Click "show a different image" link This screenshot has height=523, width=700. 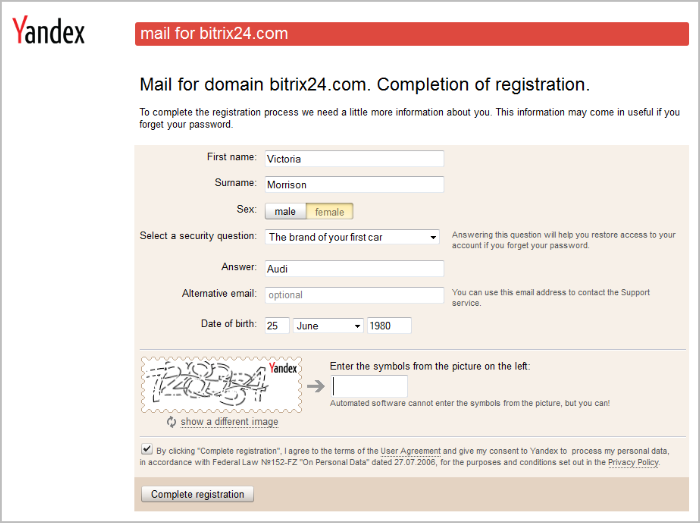(x=229, y=422)
